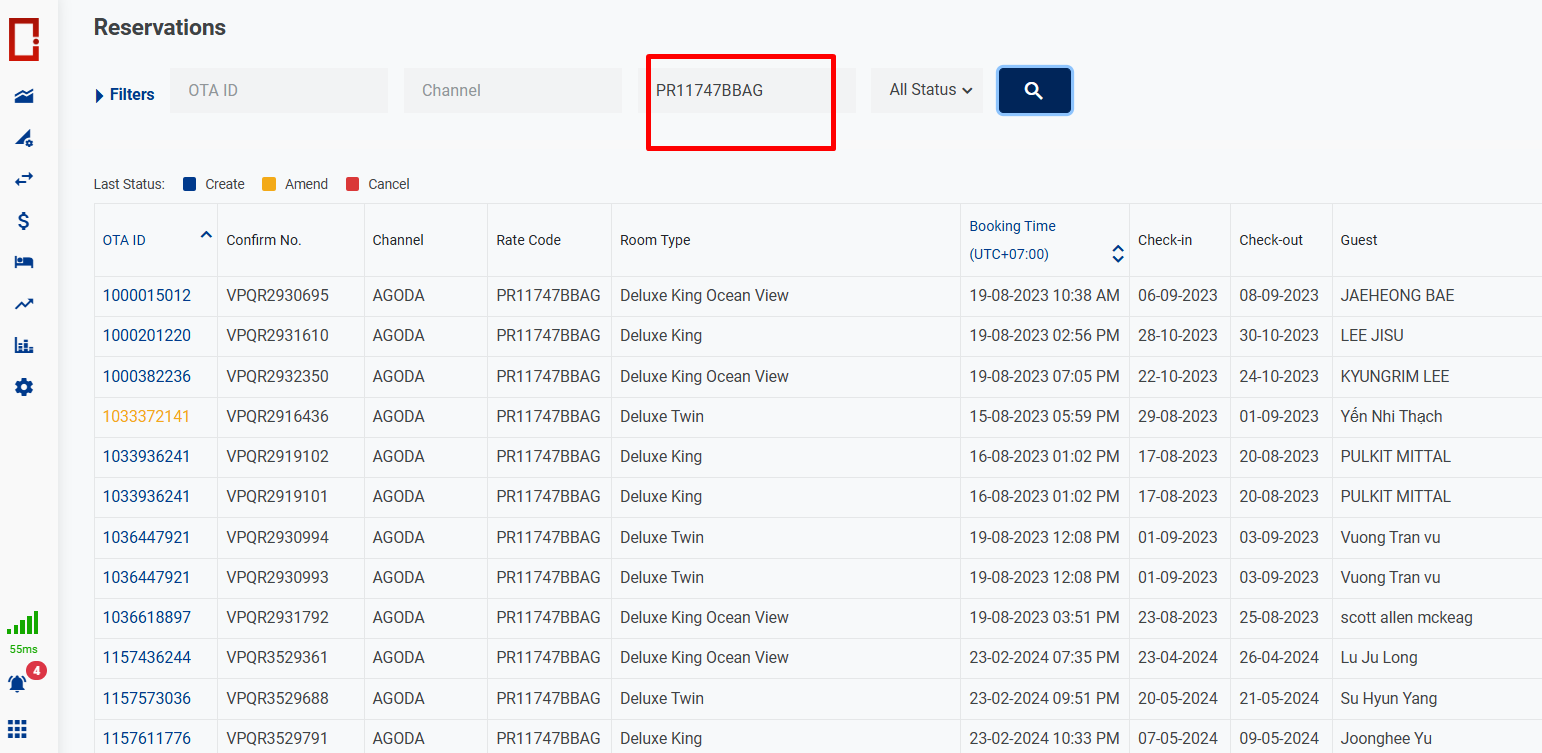The width and height of the screenshot is (1542, 753).
Task: Open the amended reservation 1033372141
Action: [x=146, y=416]
